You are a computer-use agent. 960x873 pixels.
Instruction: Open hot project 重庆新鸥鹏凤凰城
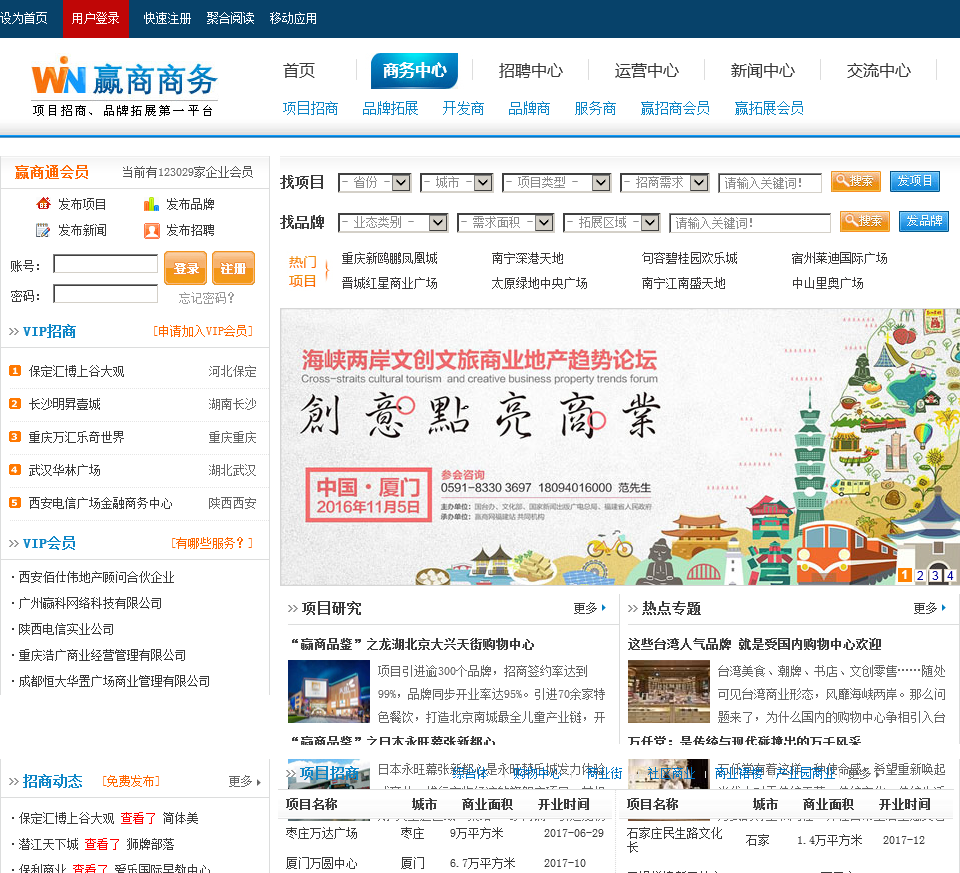389,258
